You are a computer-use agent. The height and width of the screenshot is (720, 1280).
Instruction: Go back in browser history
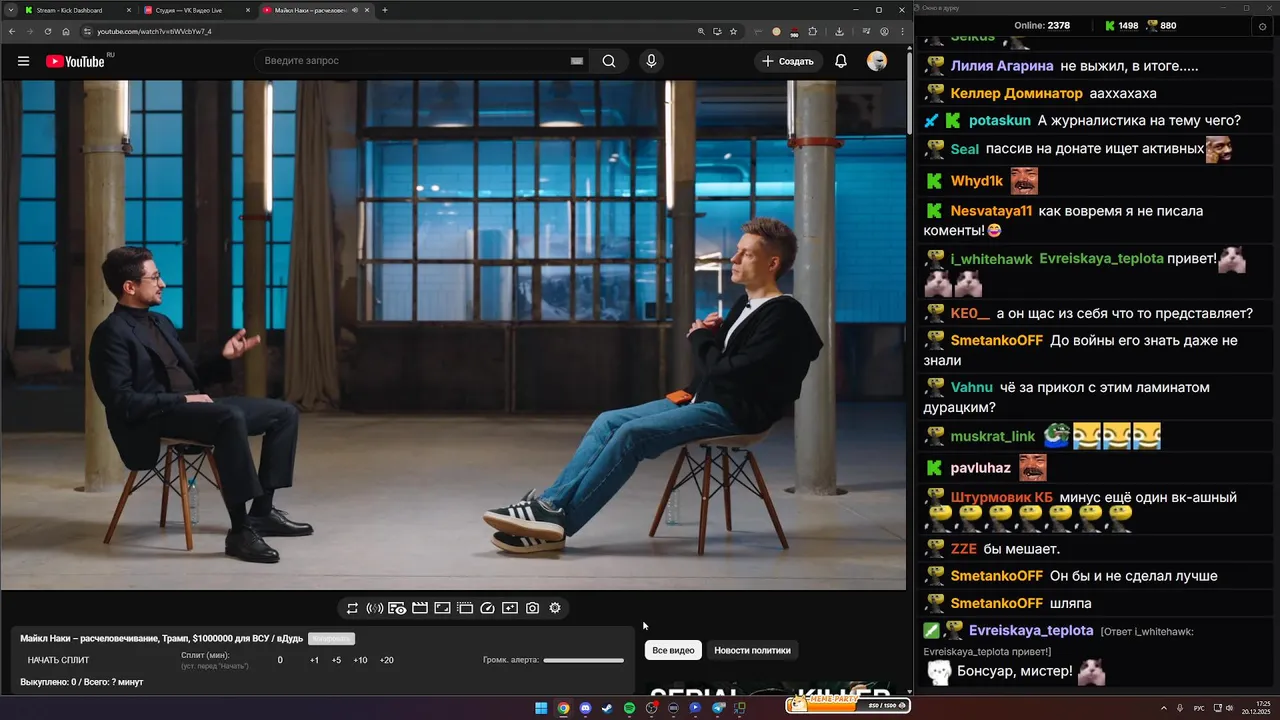pos(12,31)
